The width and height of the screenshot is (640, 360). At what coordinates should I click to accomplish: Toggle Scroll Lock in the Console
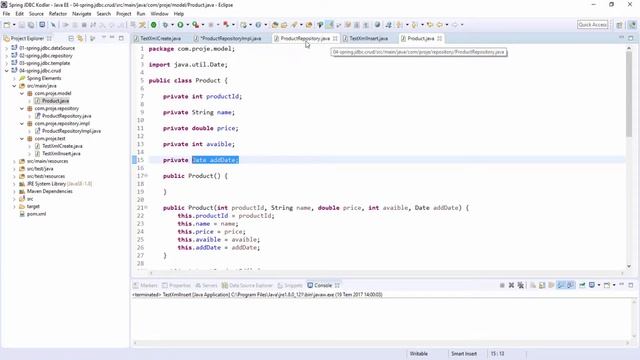click(542, 285)
